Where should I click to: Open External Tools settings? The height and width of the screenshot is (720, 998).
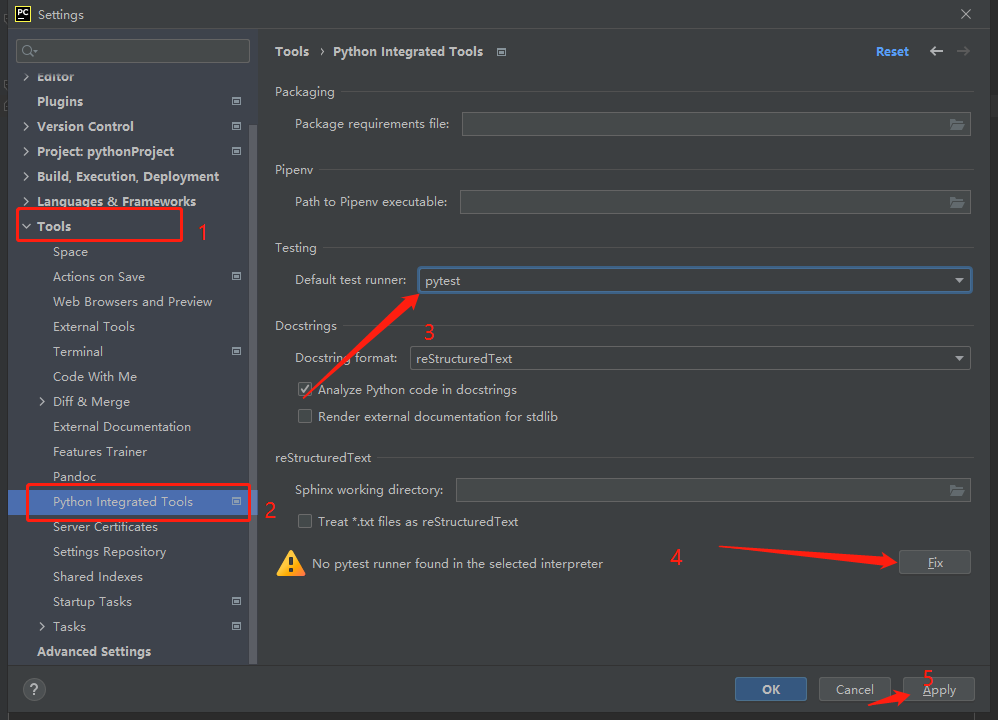[x=94, y=327]
